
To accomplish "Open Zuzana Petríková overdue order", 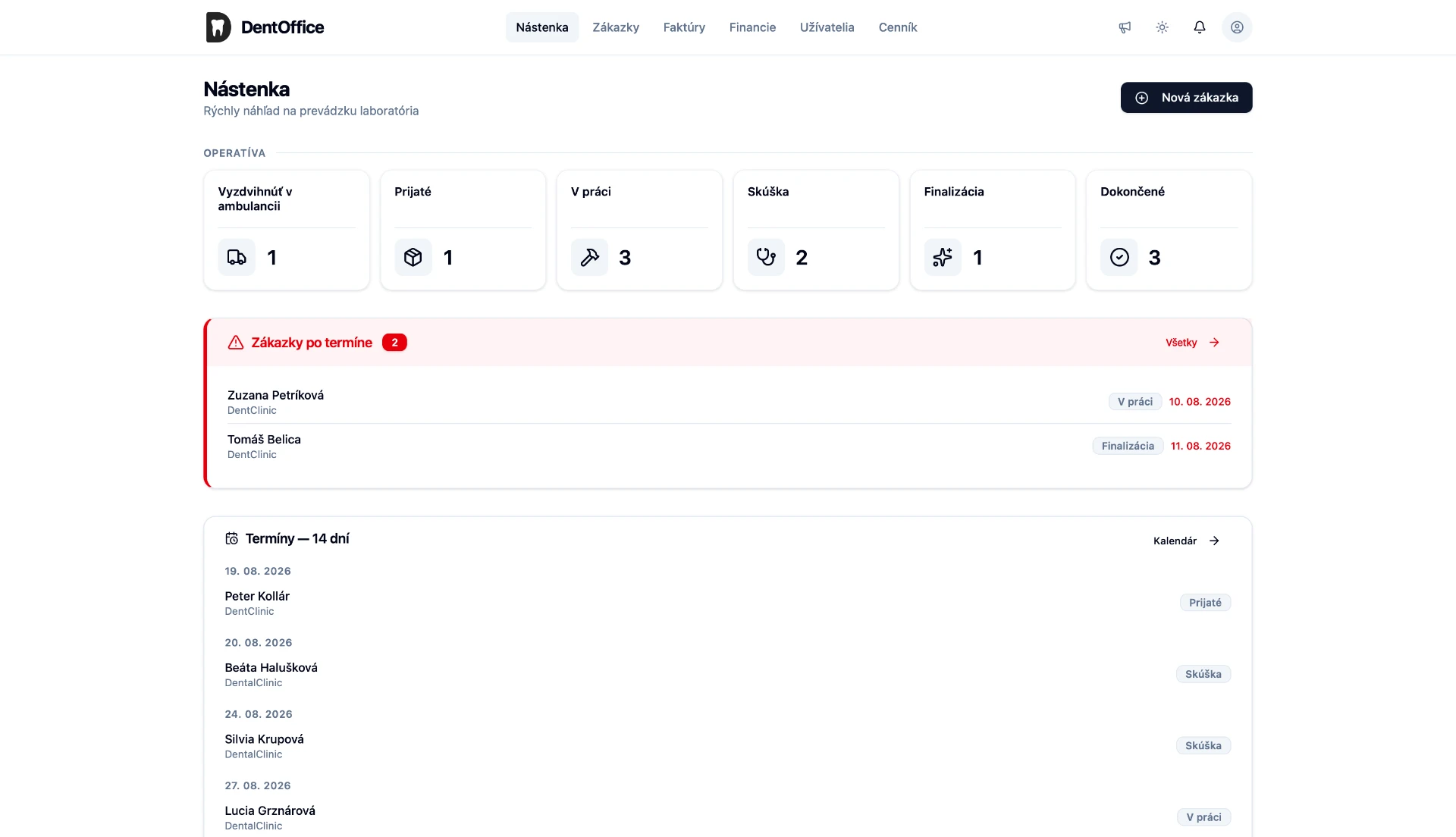I will point(729,402).
